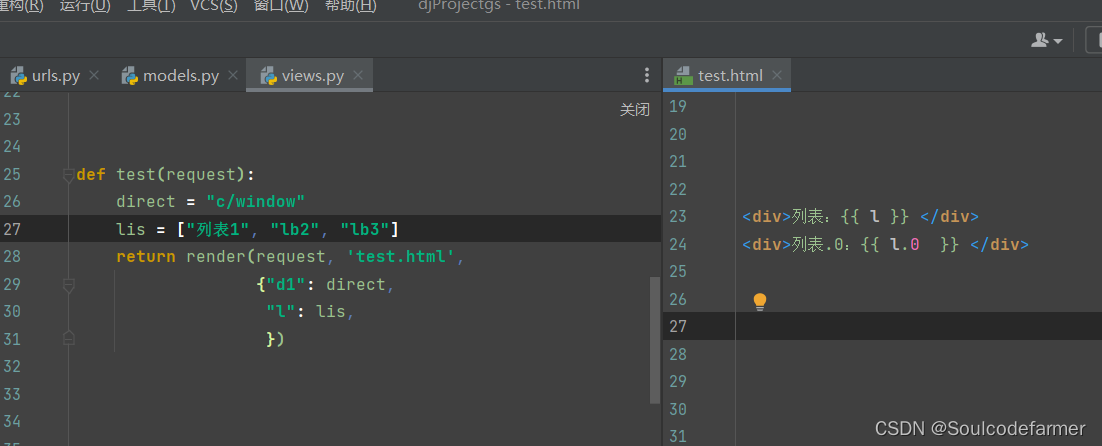Close the views.py tab

point(358,75)
